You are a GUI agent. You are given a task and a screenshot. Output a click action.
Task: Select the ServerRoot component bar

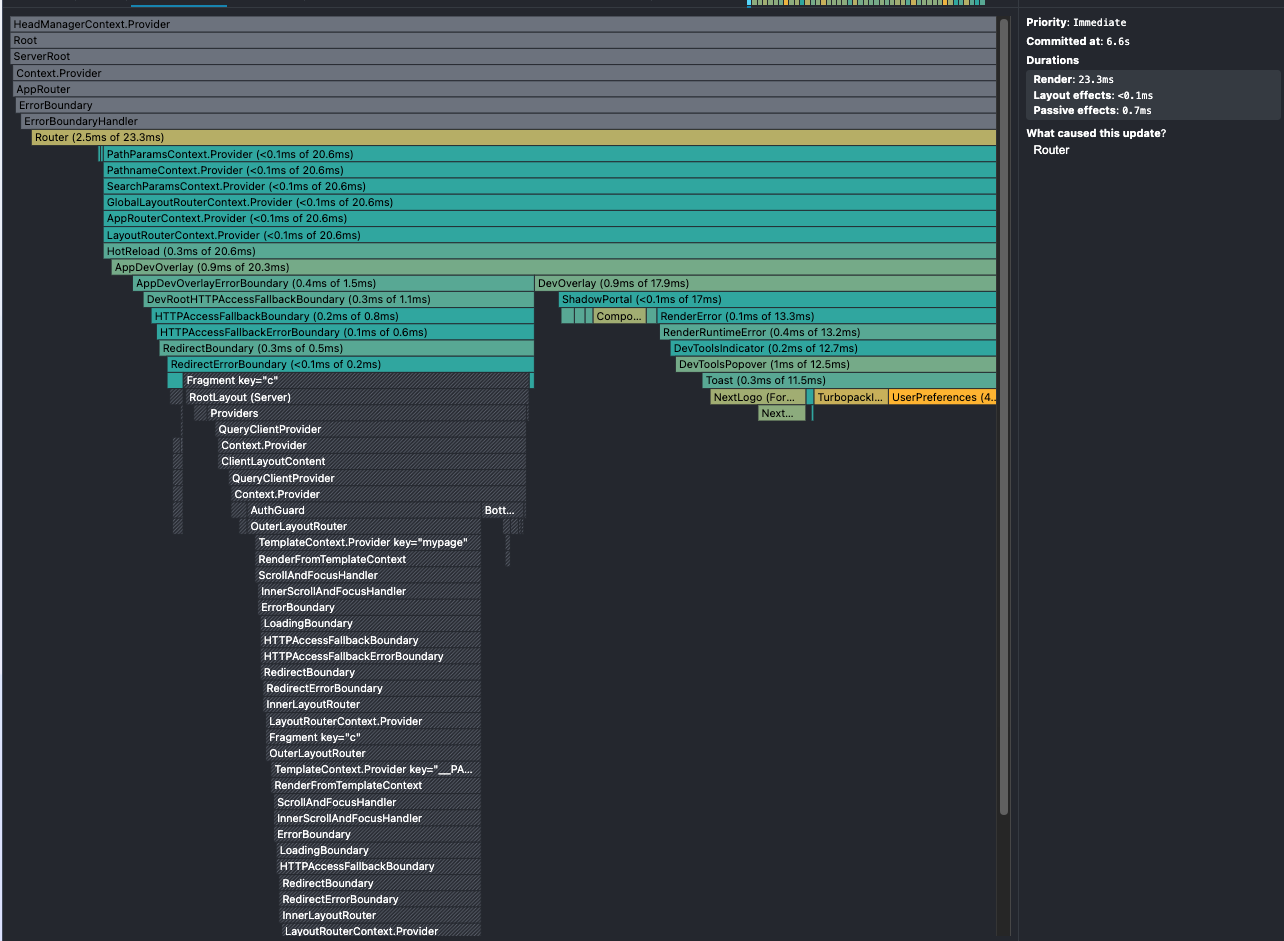[503, 57]
